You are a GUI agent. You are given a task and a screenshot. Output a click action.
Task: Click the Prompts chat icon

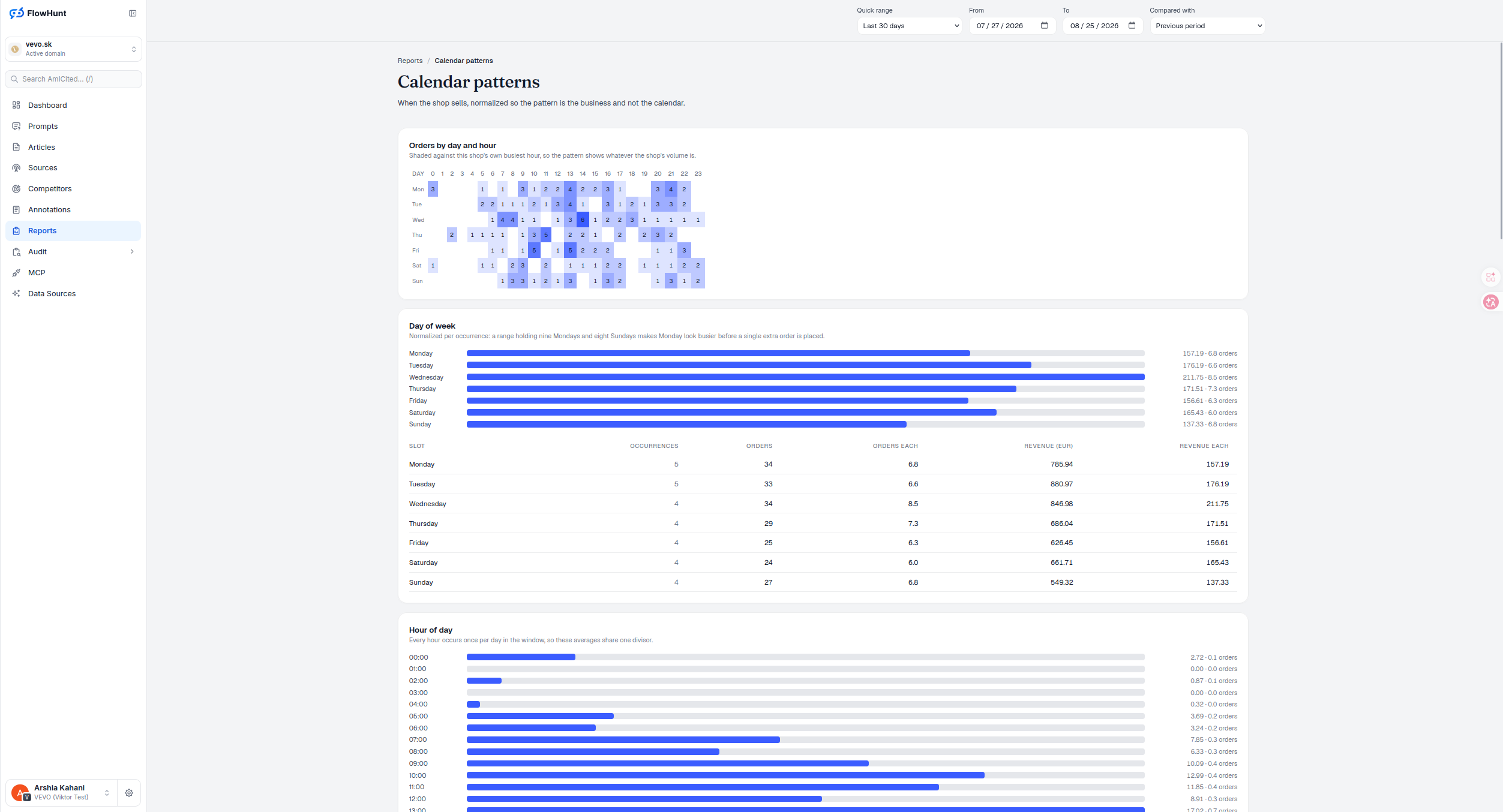pos(16,126)
